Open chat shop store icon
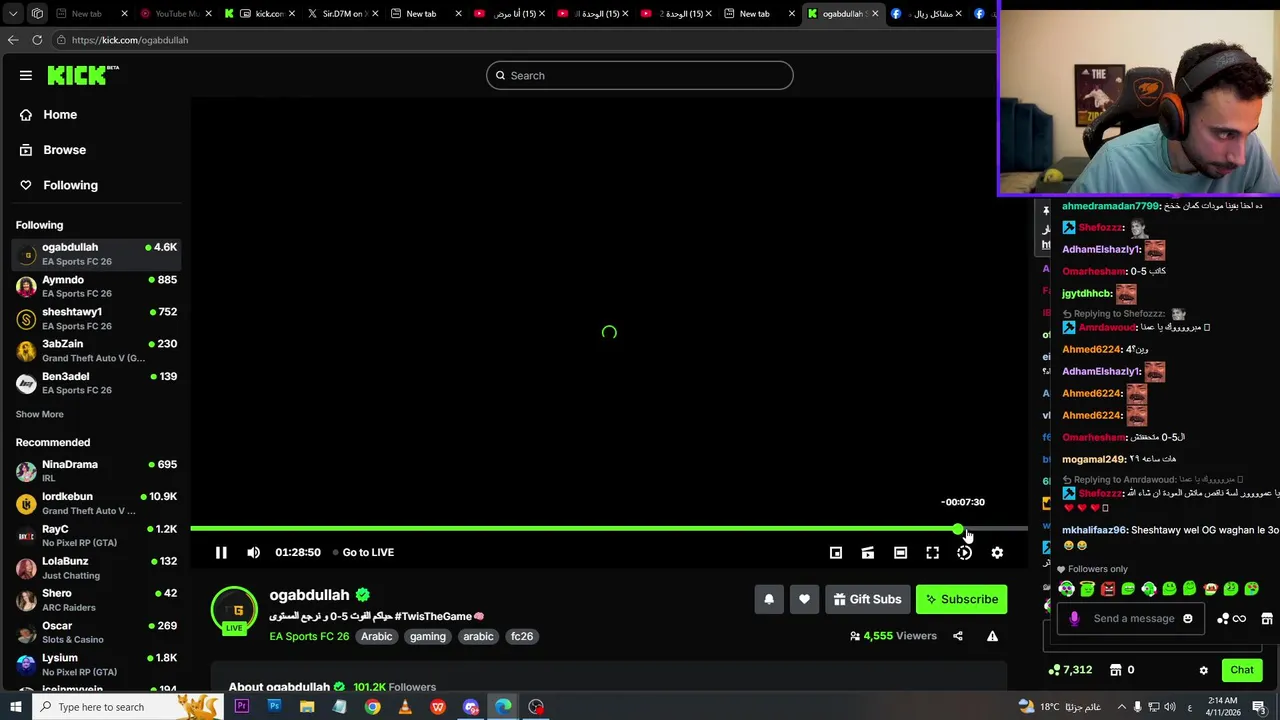 [x=1267, y=619]
